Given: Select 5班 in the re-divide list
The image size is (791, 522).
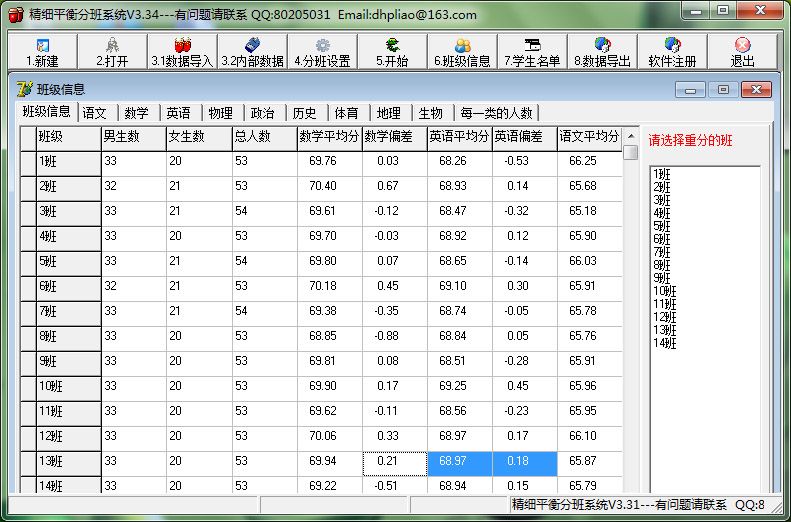Looking at the screenshot, I should pos(662,226).
